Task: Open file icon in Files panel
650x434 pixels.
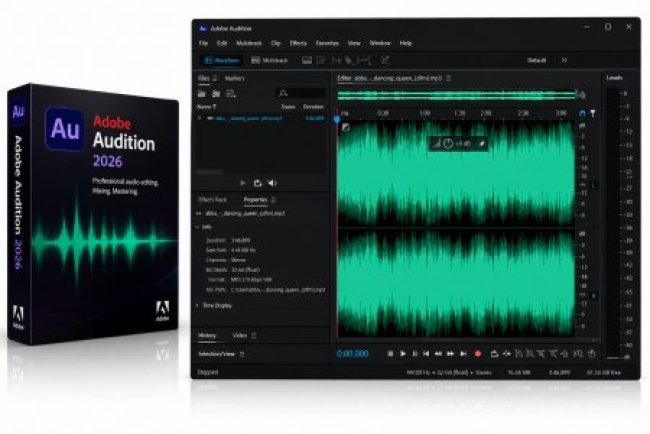Action: click(202, 94)
